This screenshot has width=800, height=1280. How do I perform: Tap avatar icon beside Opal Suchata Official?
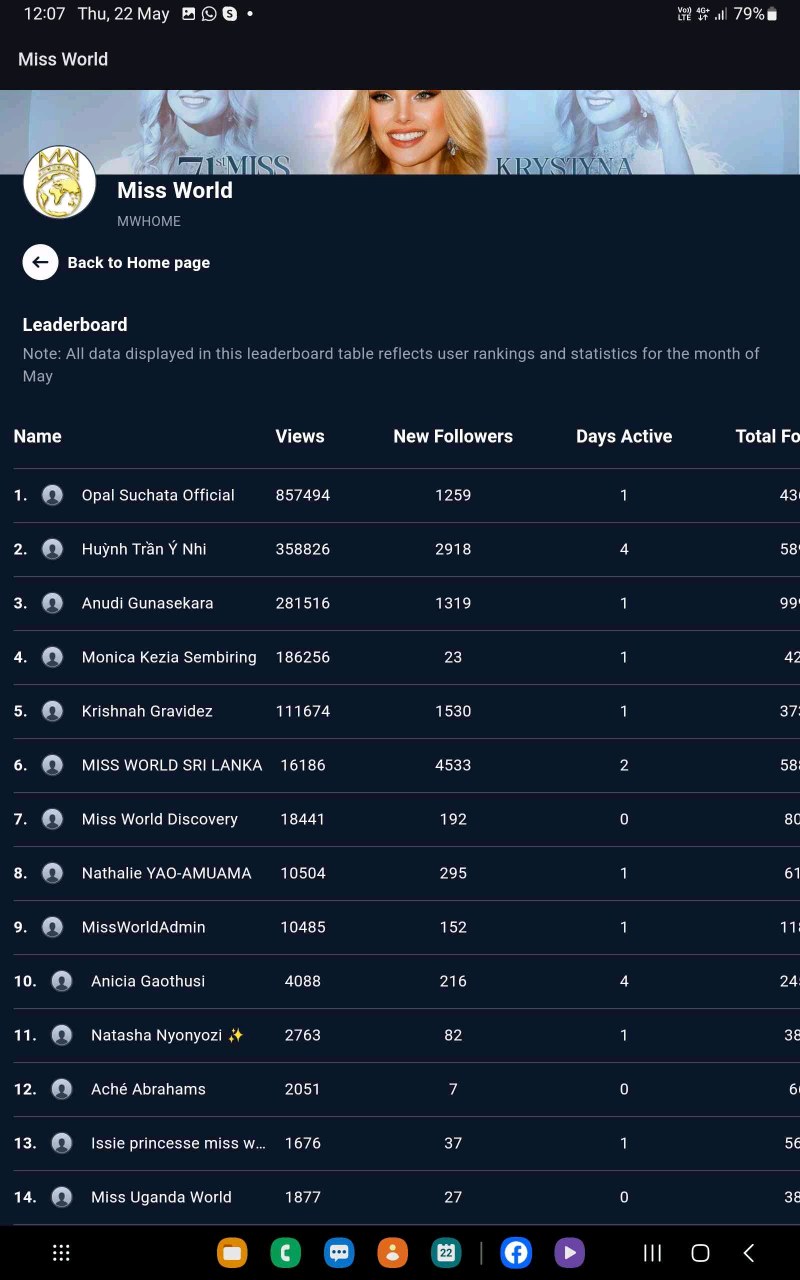click(x=52, y=495)
